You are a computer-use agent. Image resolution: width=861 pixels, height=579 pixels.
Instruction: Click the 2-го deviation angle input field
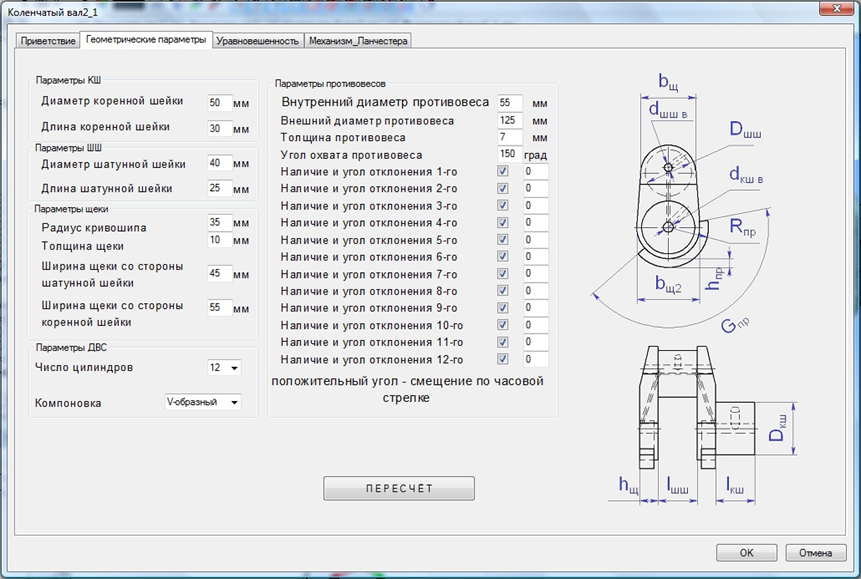pyautogui.click(x=535, y=188)
